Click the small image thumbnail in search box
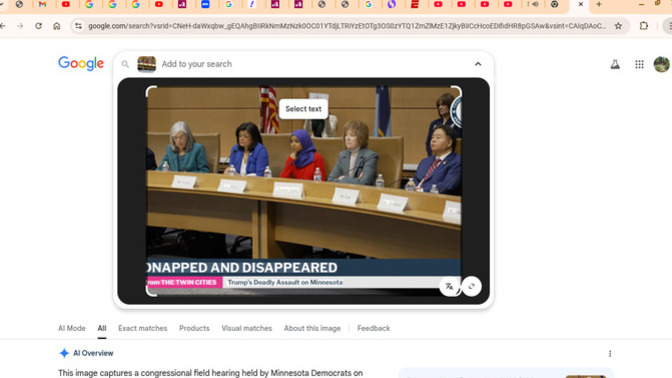Viewport: 672px width, 378px height. point(147,64)
